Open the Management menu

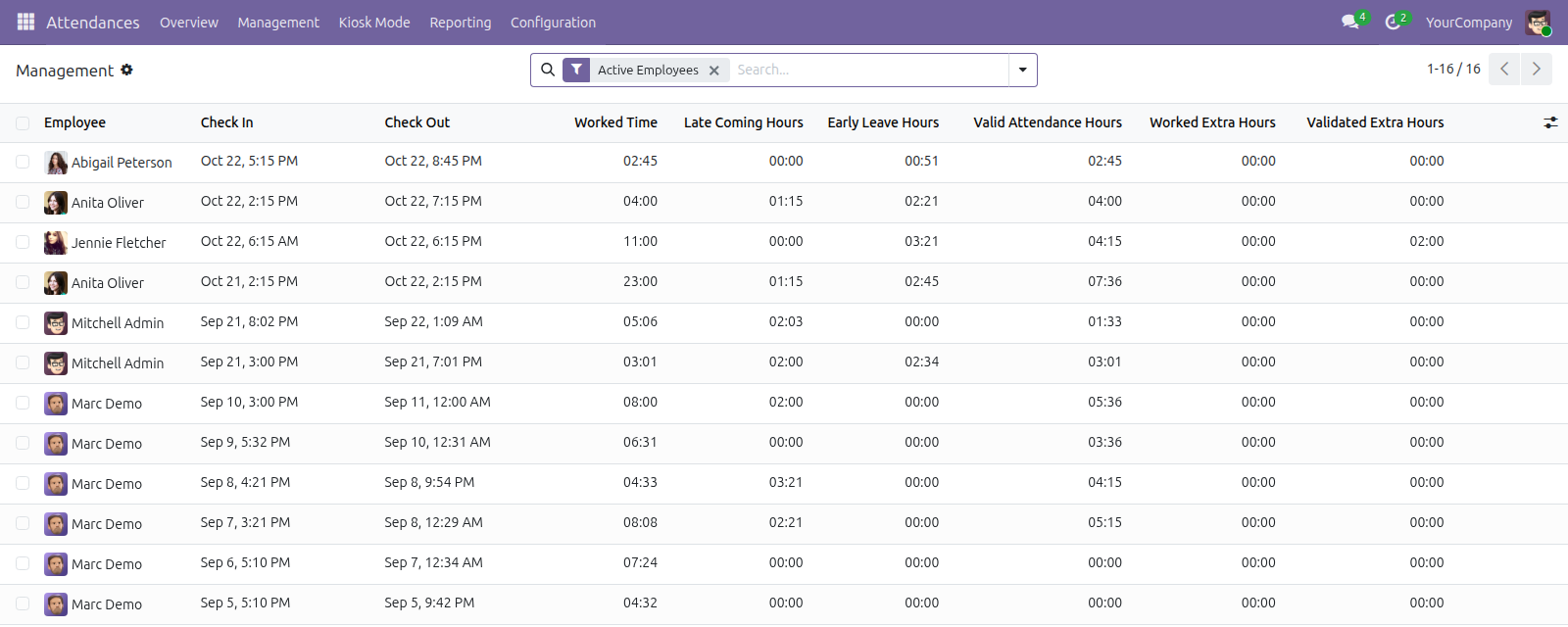click(278, 23)
